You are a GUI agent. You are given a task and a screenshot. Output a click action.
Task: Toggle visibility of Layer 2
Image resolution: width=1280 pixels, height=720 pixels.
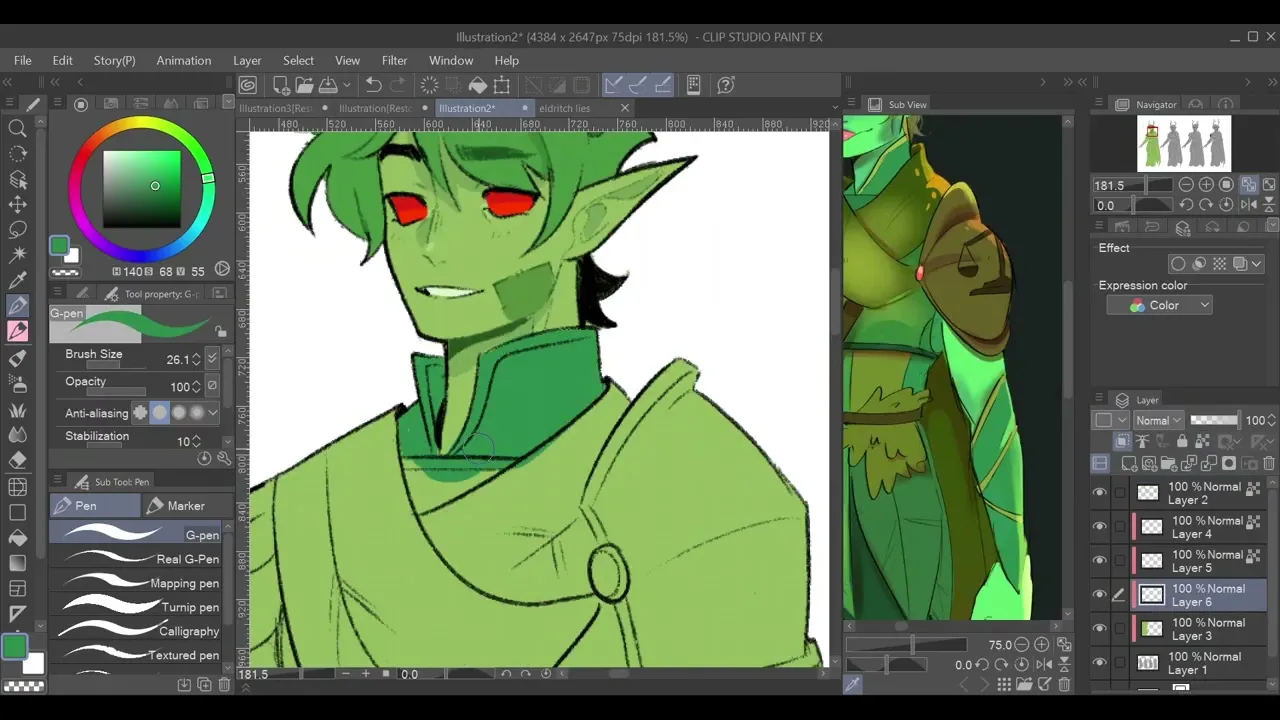click(1100, 493)
